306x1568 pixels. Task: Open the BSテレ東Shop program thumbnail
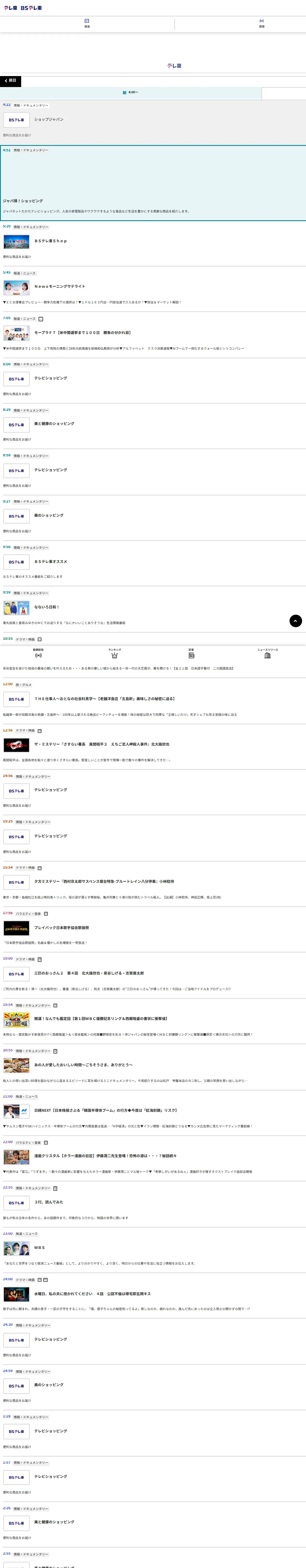(x=16, y=242)
